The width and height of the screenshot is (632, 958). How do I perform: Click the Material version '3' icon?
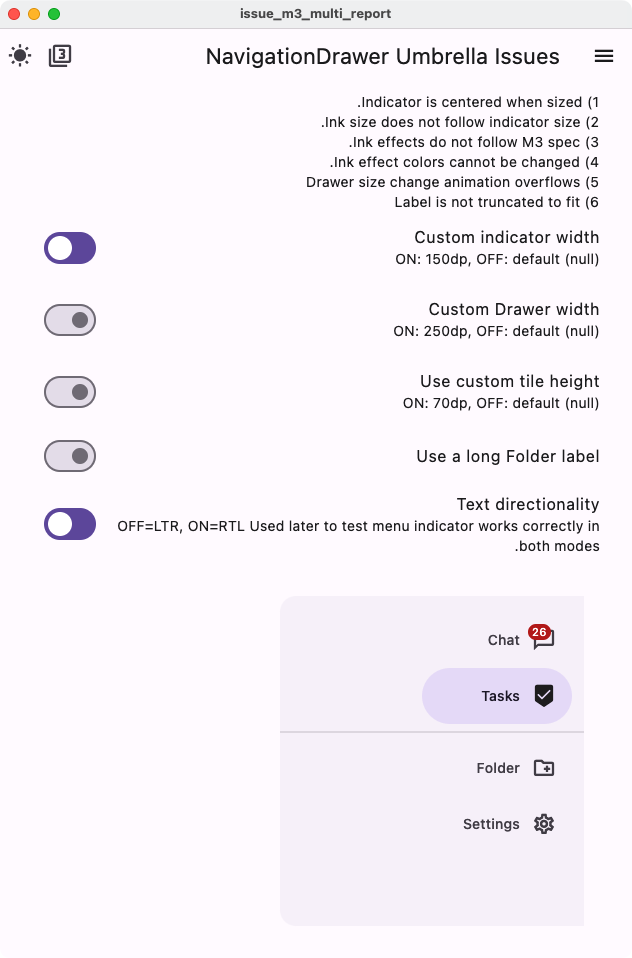59,56
